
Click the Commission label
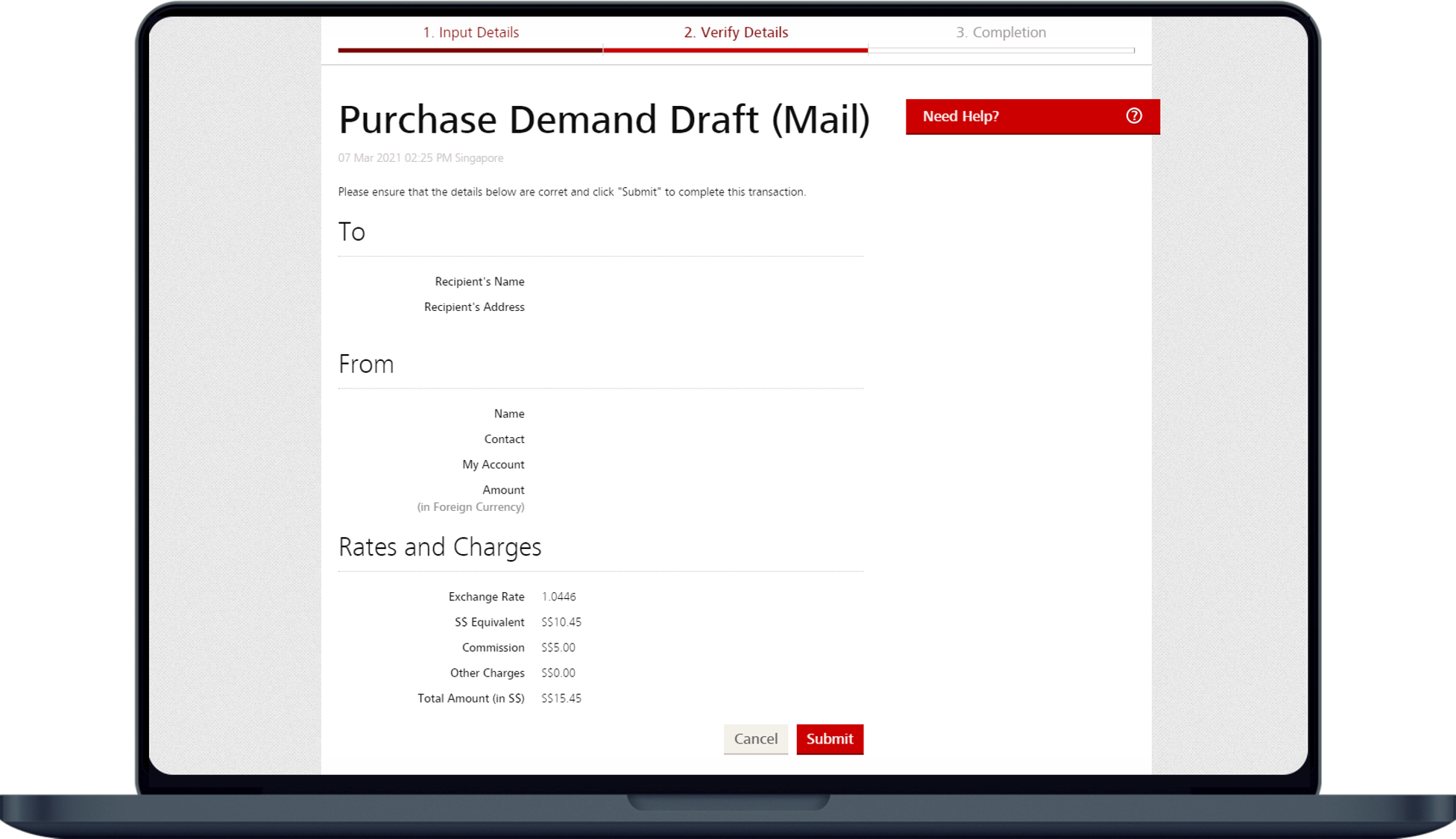493,647
